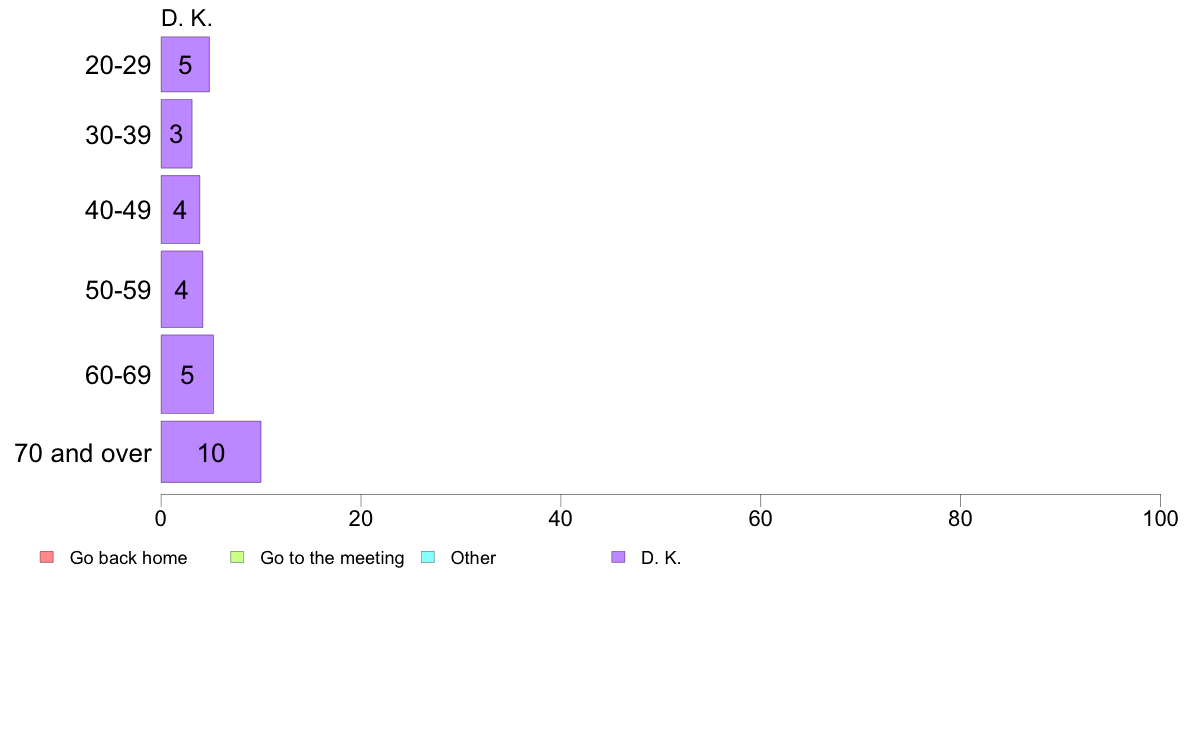Click the purple D. K. legend swatch

click(618, 557)
